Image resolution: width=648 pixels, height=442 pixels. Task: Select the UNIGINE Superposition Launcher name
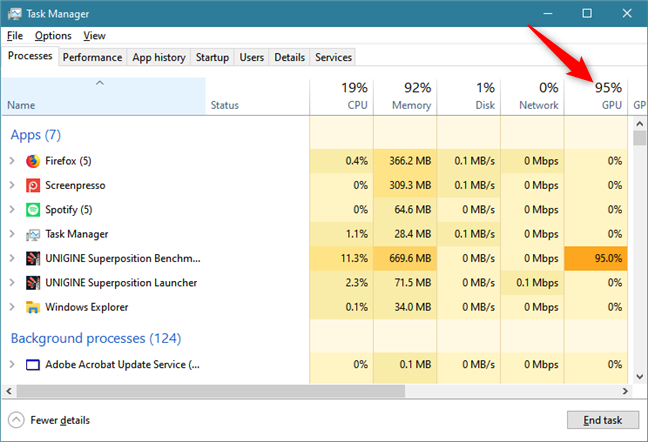[x=121, y=283]
